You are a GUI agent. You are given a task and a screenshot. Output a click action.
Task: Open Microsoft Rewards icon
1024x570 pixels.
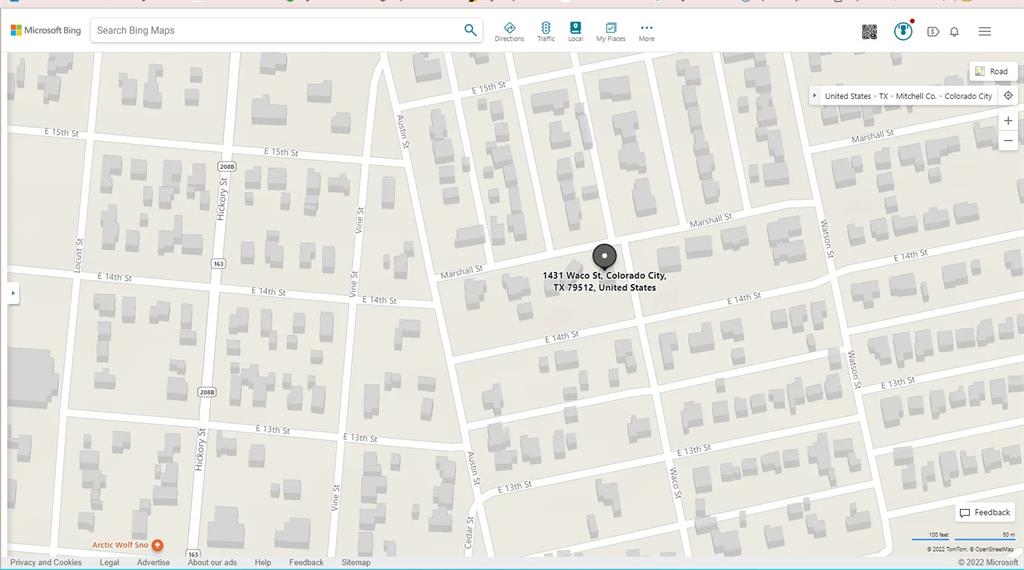click(933, 31)
